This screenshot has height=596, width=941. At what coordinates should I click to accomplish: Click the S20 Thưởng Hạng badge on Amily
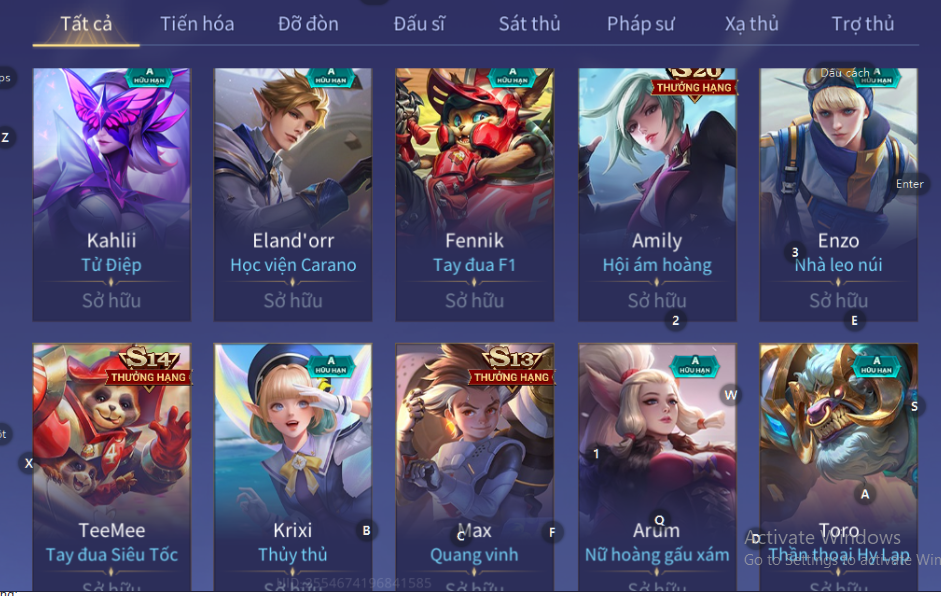(x=694, y=83)
